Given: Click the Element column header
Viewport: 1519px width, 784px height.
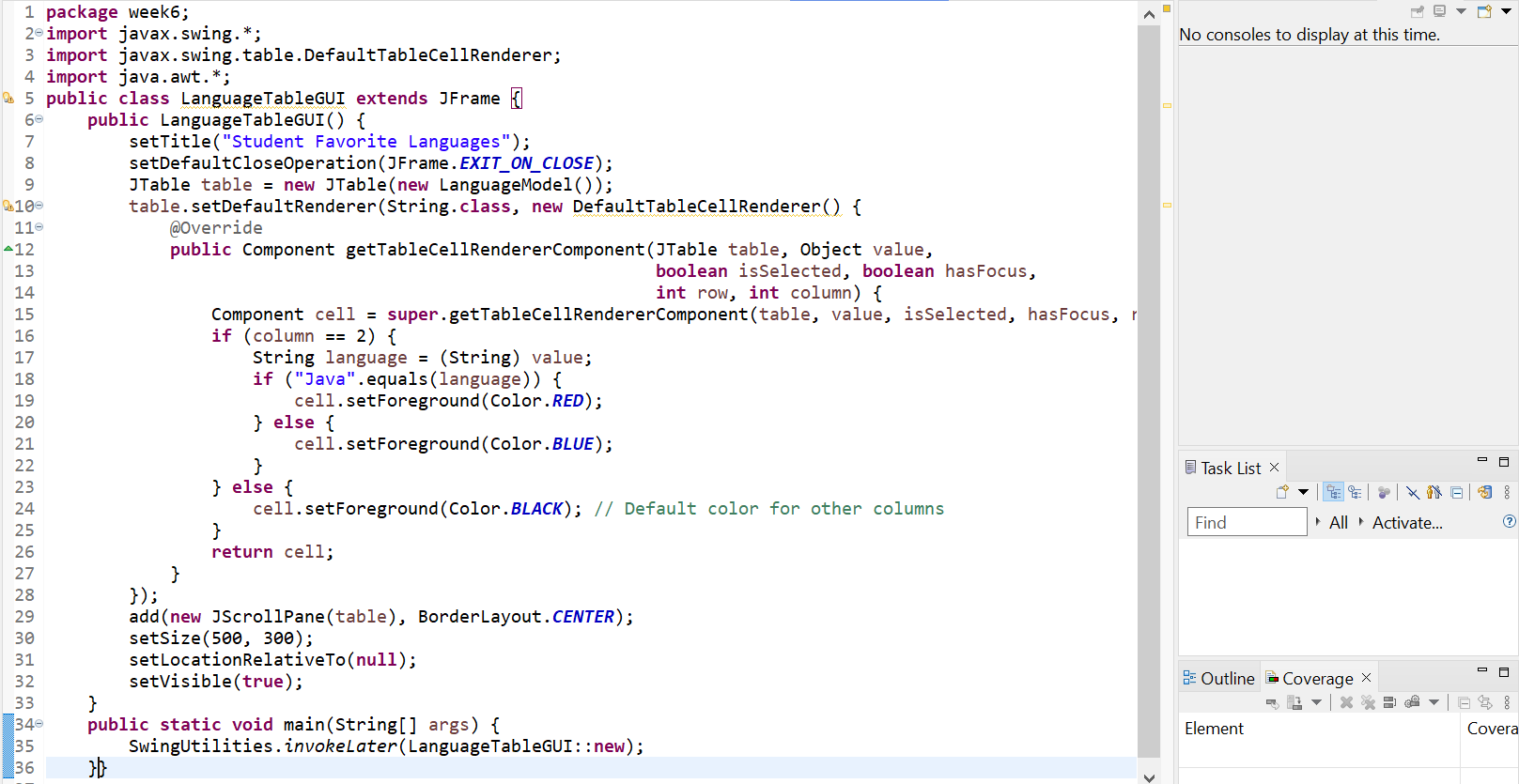Looking at the screenshot, I should (x=1319, y=729).
